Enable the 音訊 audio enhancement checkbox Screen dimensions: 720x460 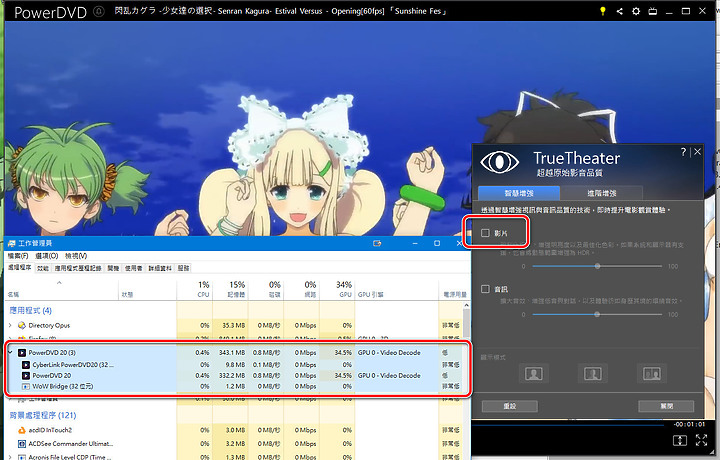tap(485, 289)
